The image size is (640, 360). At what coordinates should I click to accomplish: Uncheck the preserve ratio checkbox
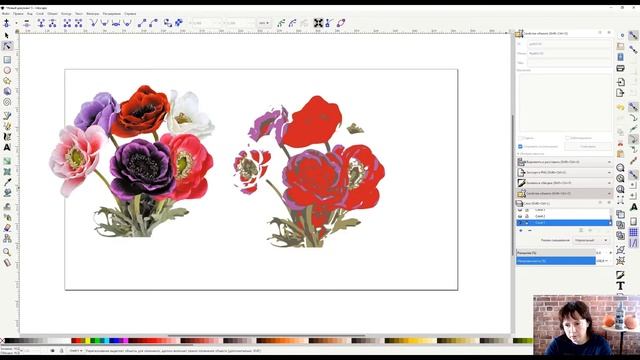pyautogui.click(x=520, y=146)
